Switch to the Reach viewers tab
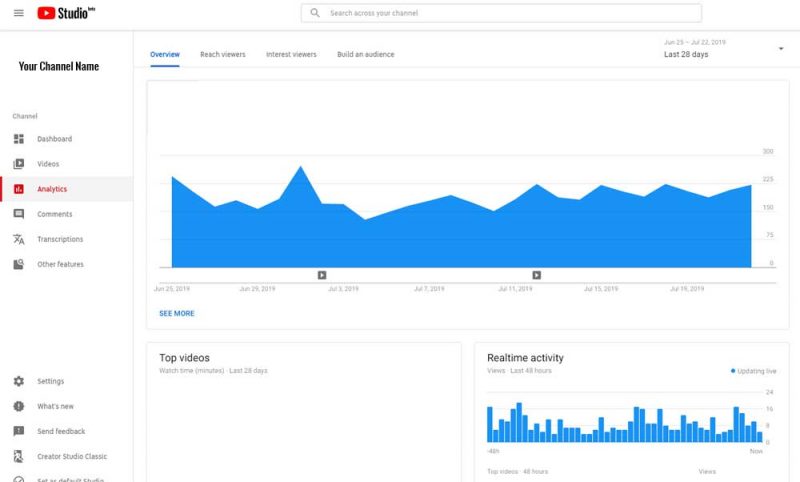The width and height of the screenshot is (800, 482). [222, 55]
